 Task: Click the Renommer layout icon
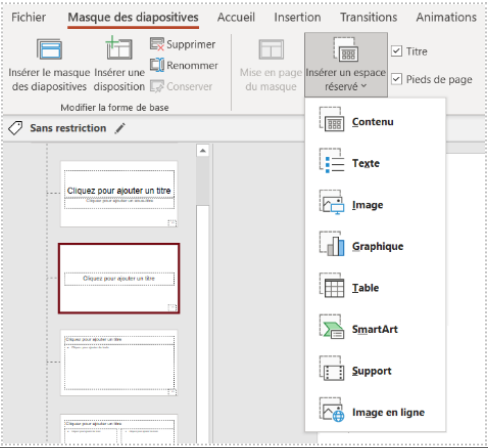pyautogui.click(x=157, y=65)
